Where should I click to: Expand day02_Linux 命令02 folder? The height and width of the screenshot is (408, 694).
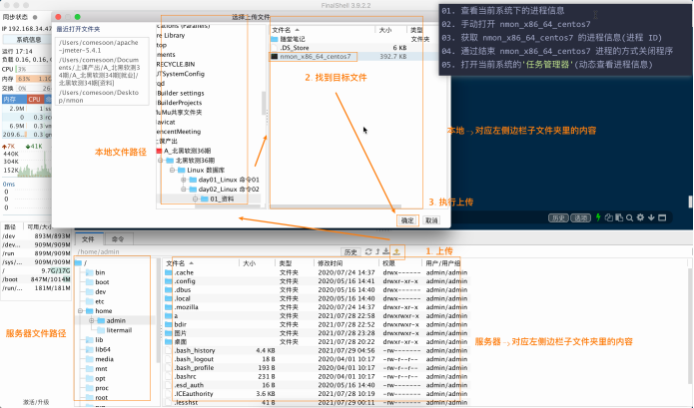[183, 189]
